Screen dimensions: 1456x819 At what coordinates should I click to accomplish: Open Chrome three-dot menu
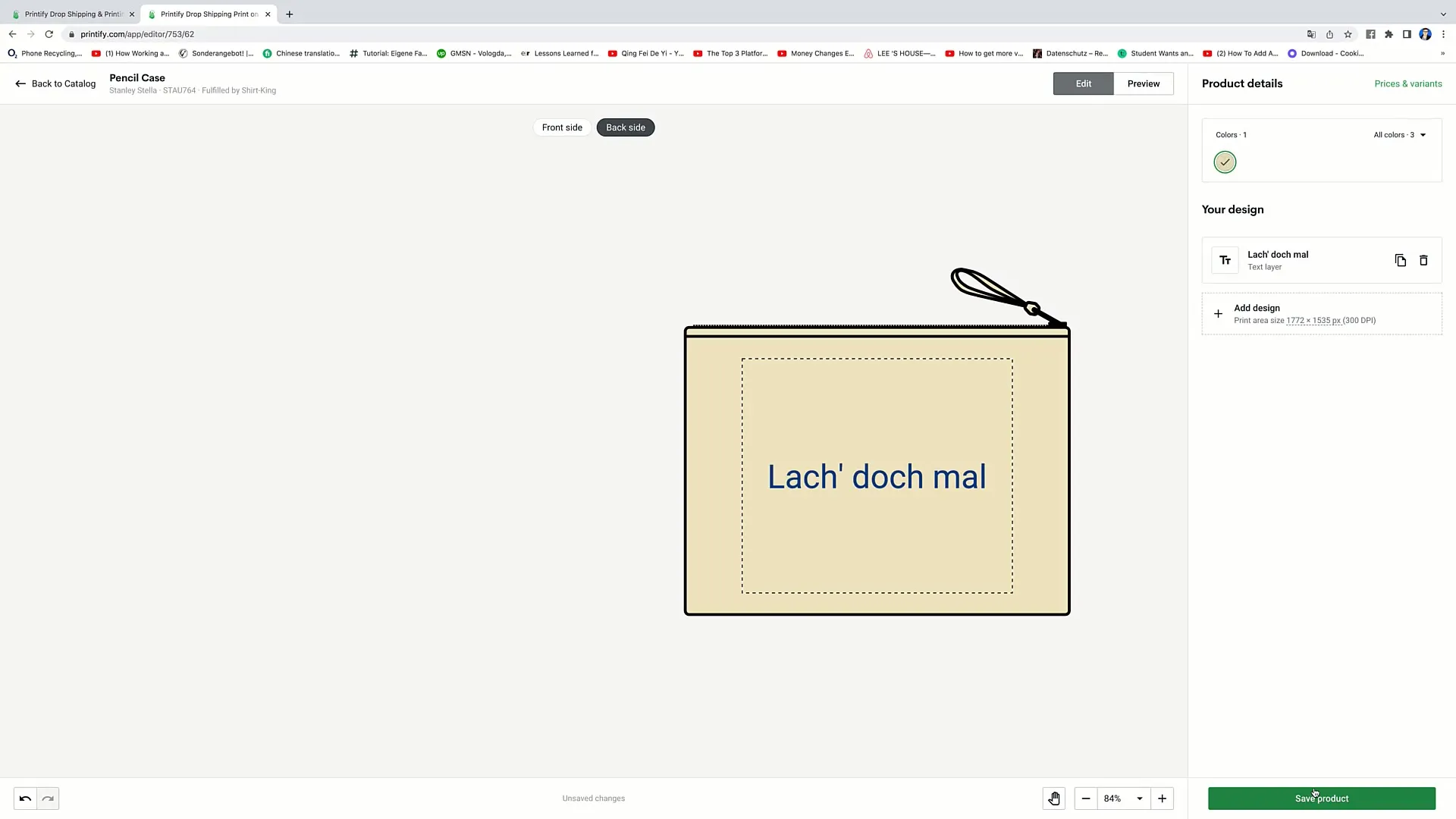pyautogui.click(x=1443, y=34)
